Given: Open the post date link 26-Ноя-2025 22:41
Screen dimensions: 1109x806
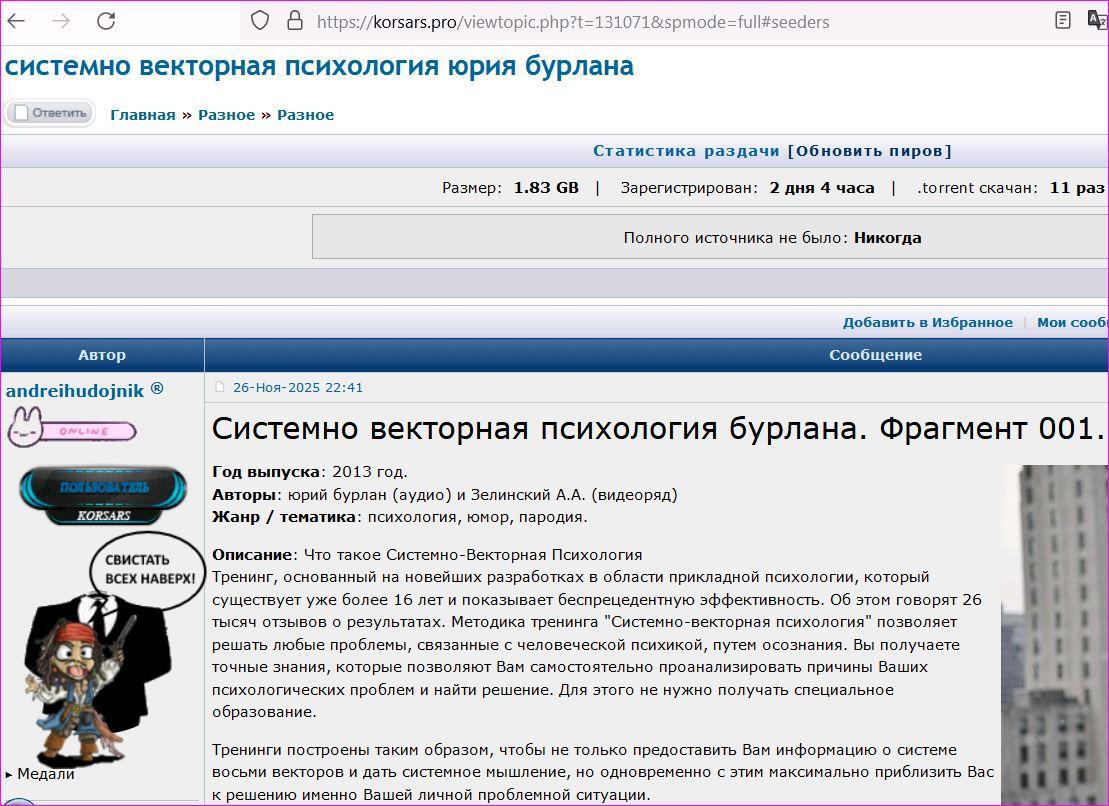Looking at the screenshot, I should tap(298, 388).
